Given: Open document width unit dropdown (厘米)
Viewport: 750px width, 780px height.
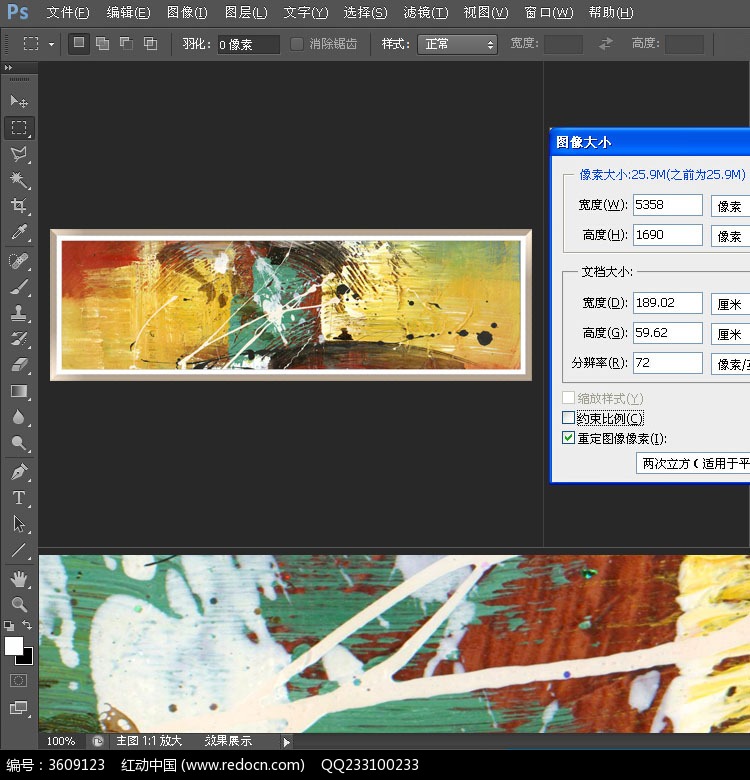Looking at the screenshot, I should [730, 303].
